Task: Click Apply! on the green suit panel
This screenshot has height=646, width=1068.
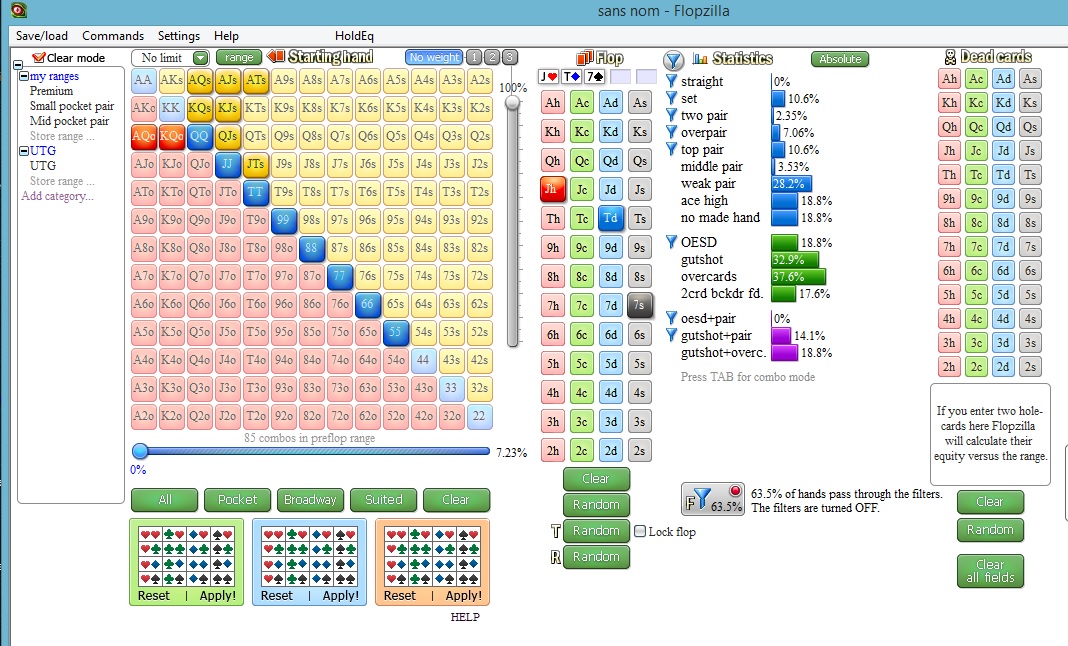Action: [x=217, y=596]
